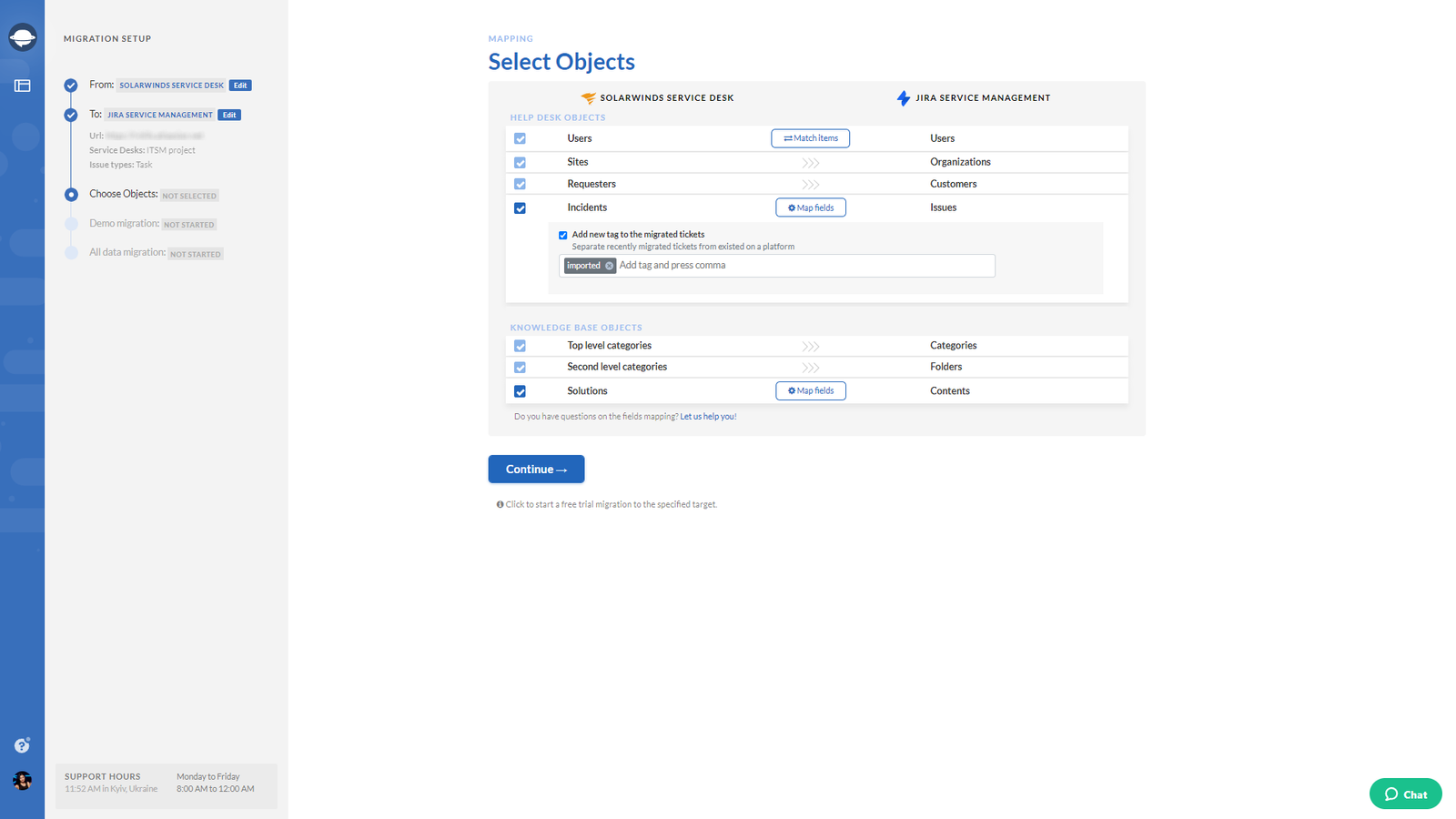
Task: Click the completed To step check icon
Action: click(71, 115)
